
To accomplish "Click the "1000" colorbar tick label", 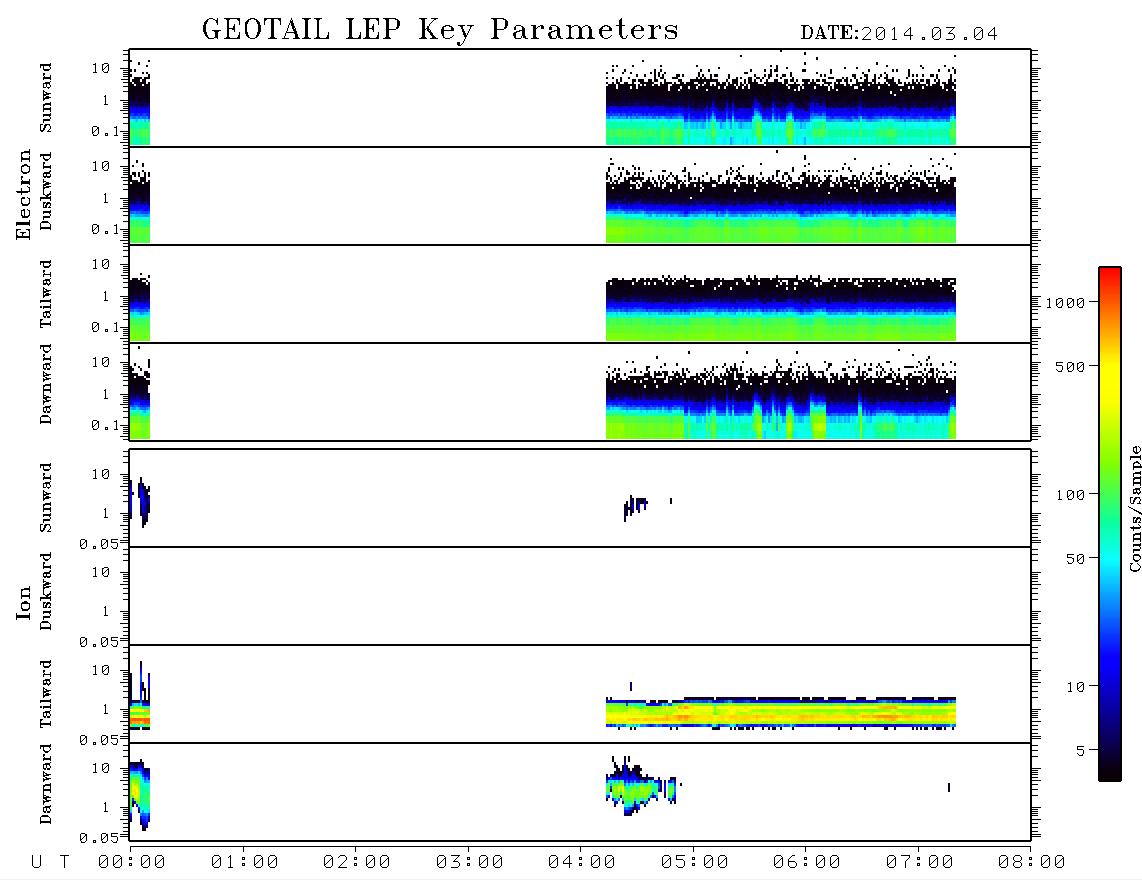I will coord(1065,303).
